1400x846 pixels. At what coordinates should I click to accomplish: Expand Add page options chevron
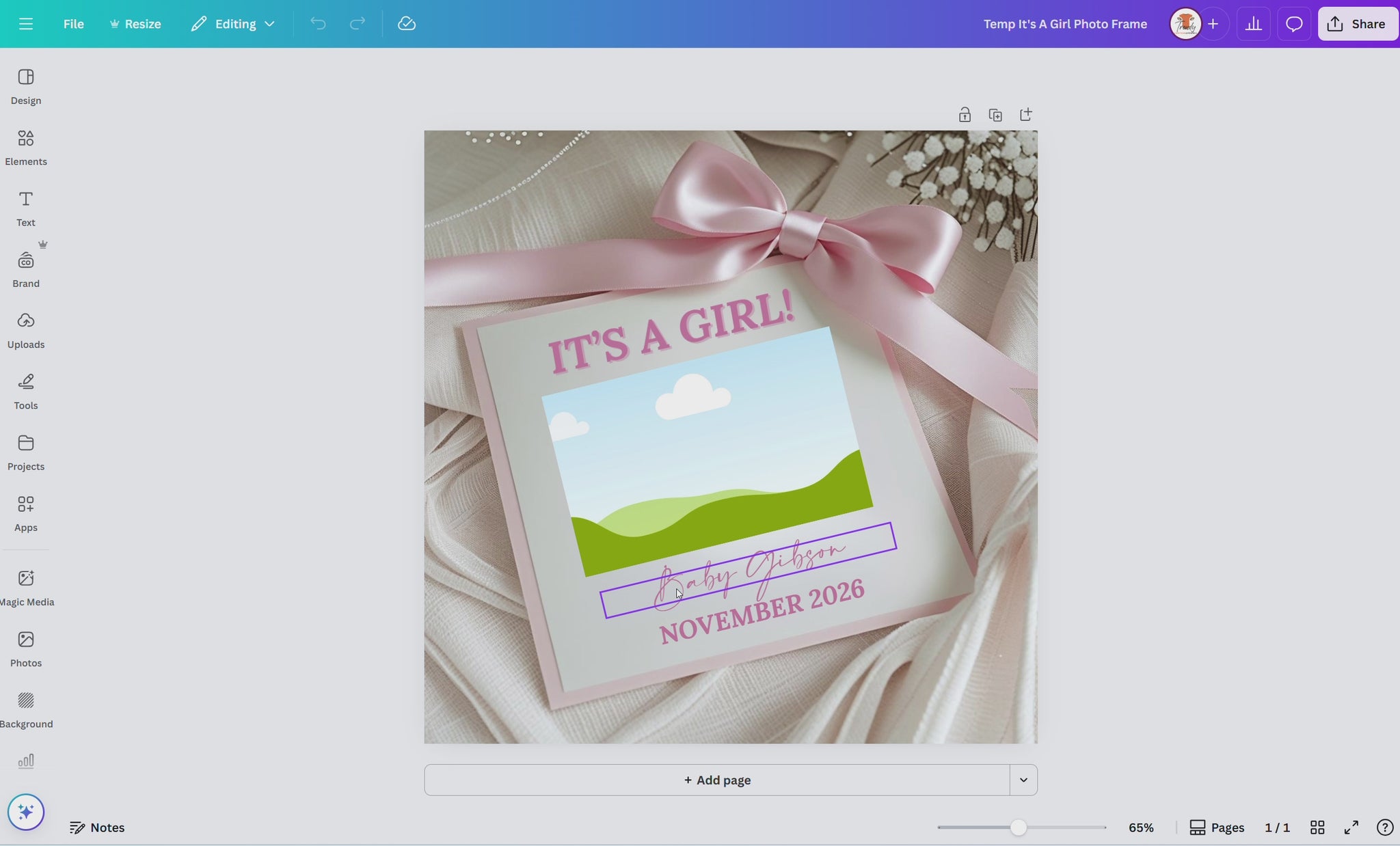pyautogui.click(x=1023, y=780)
